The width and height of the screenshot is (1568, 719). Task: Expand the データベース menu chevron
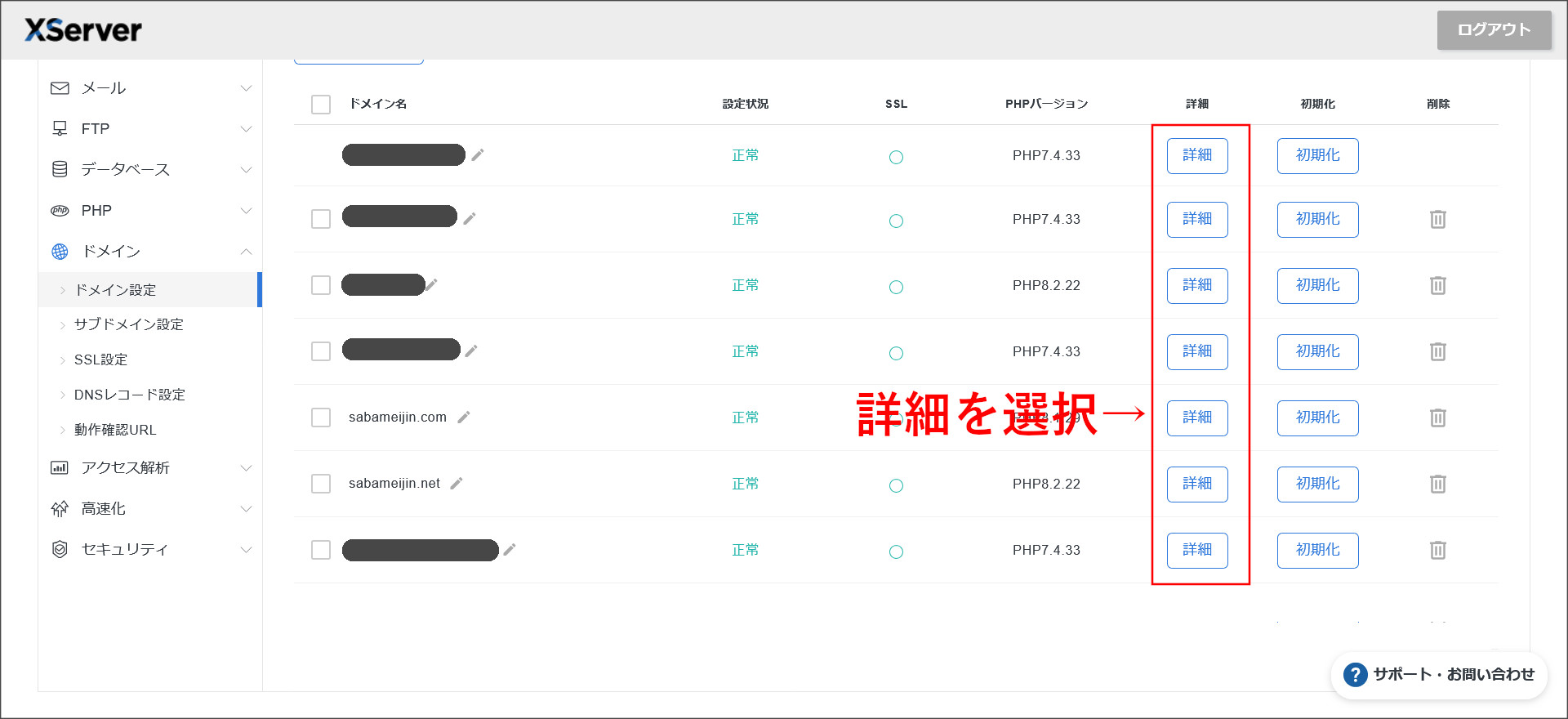[x=246, y=170]
